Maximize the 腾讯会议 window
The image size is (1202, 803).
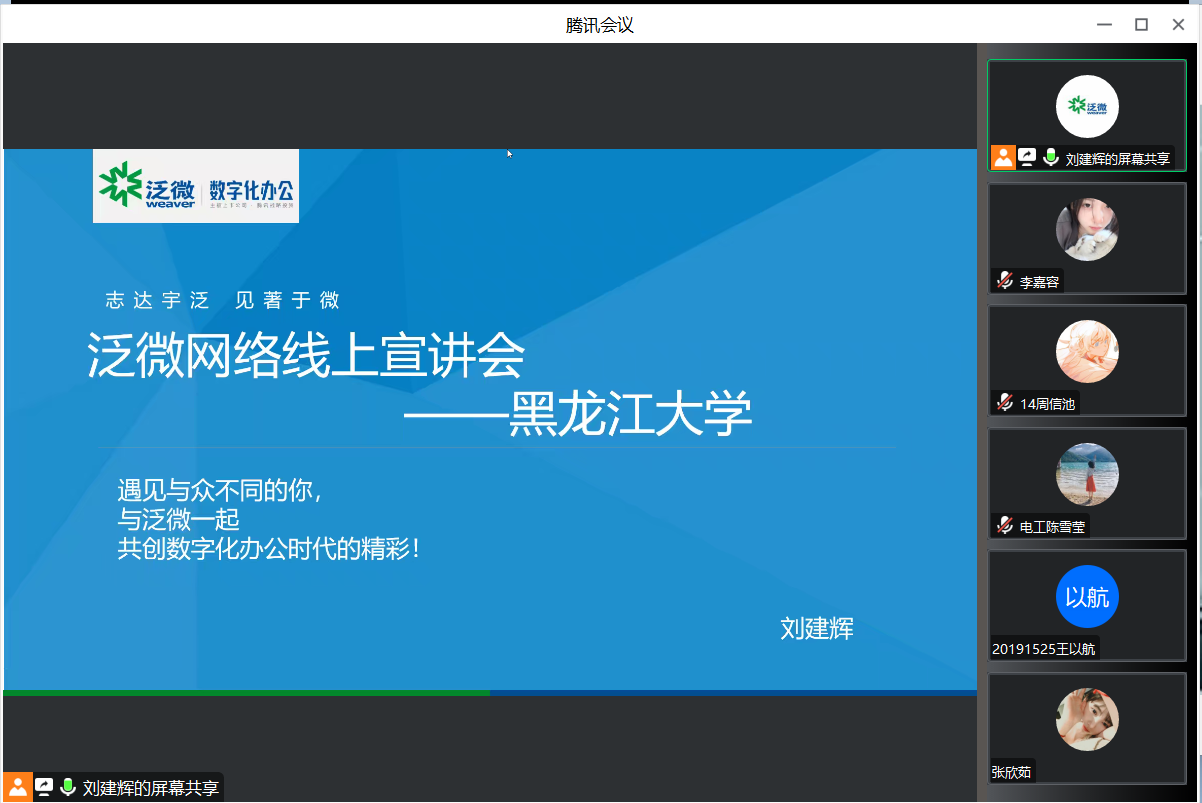[1141, 24]
